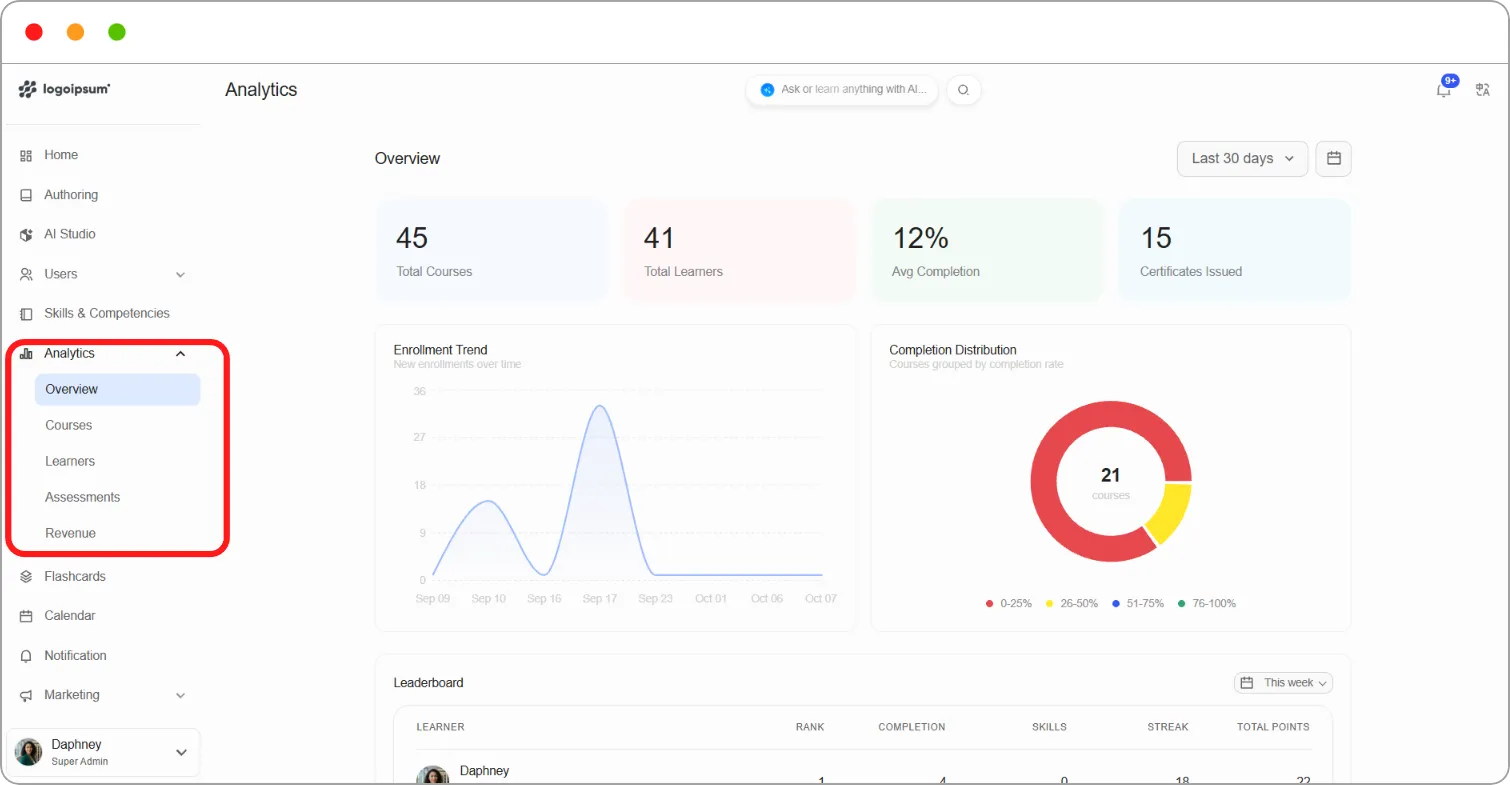Click the Flashcards stacked layers icon
The width and height of the screenshot is (1510, 785).
(26, 577)
